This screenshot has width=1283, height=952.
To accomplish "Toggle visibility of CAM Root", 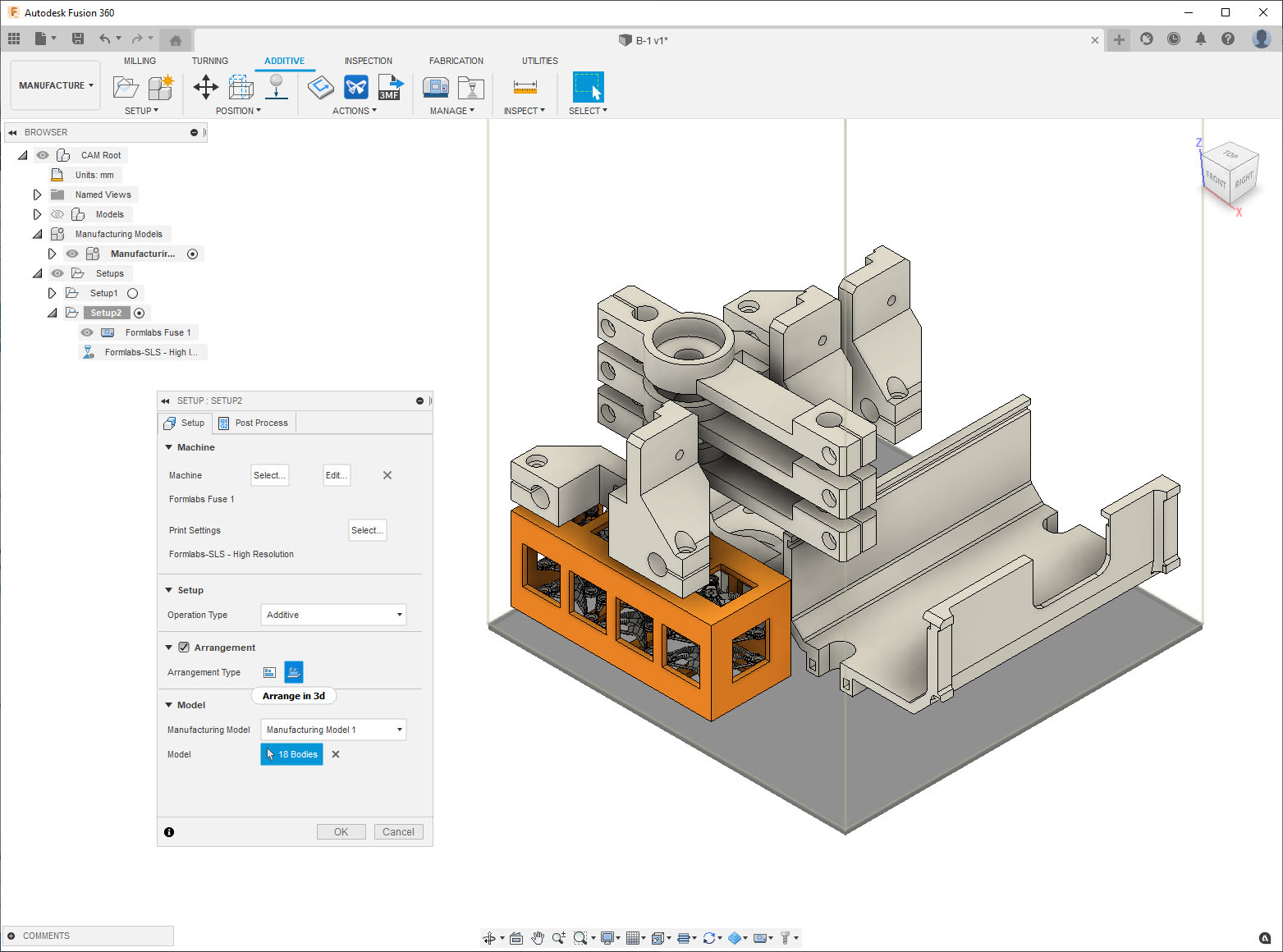I will coord(43,155).
